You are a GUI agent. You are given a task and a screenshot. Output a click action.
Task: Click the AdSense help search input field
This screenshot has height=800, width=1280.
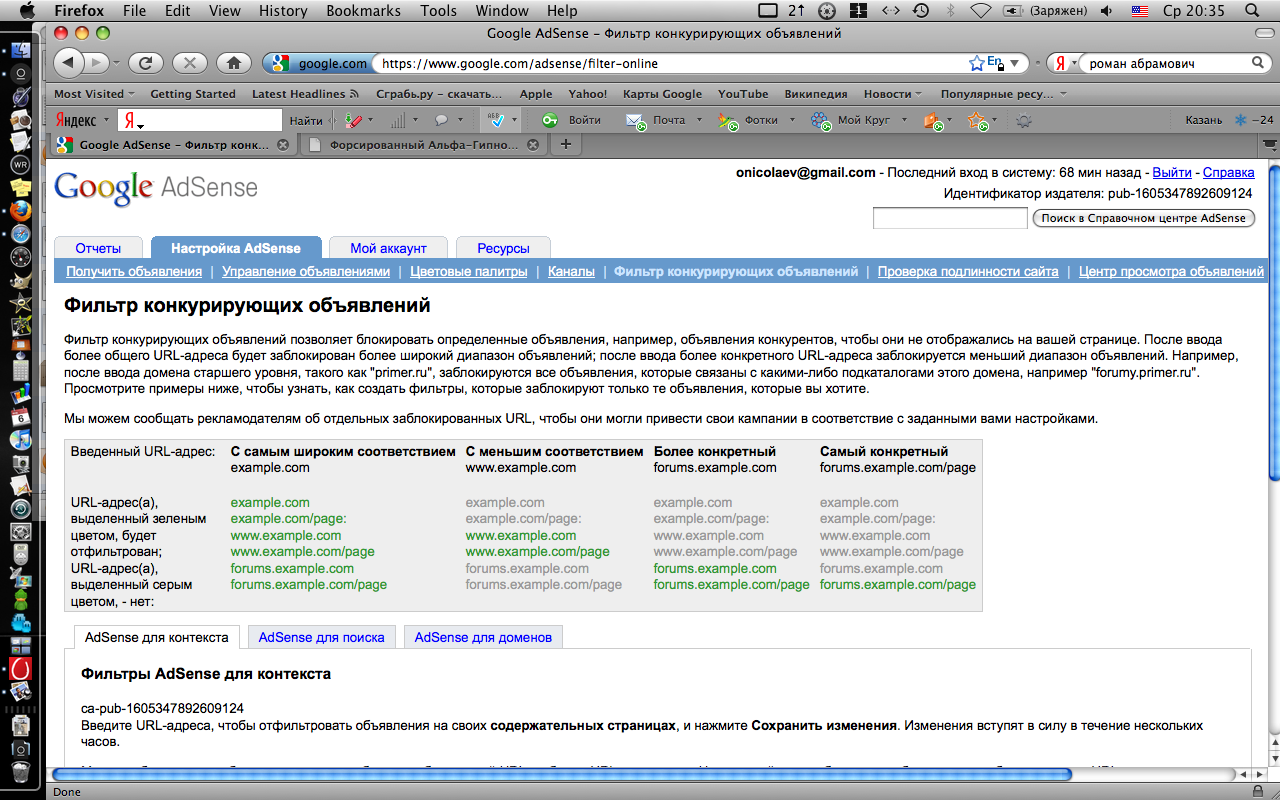949,218
